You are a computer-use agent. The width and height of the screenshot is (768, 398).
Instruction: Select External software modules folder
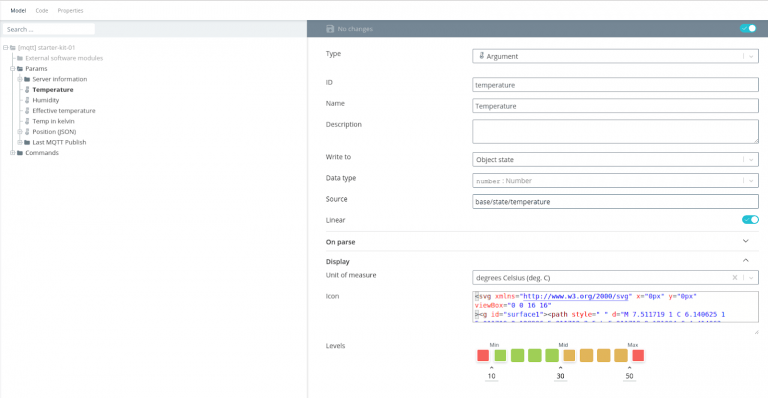pyautogui.click(x=64, y=58)
